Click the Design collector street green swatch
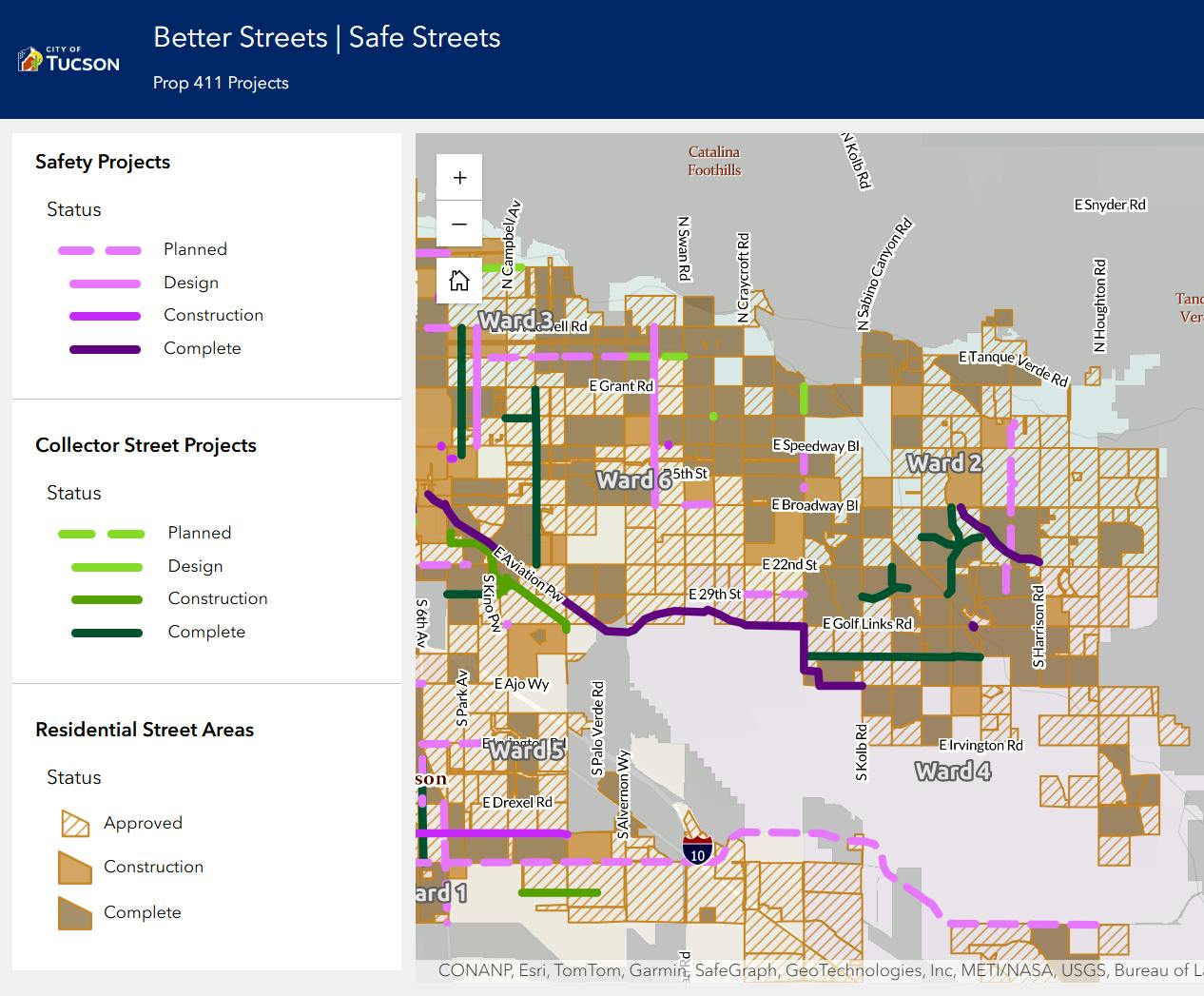This screenshot has width=1204, height=996. (x=107, y=567)
